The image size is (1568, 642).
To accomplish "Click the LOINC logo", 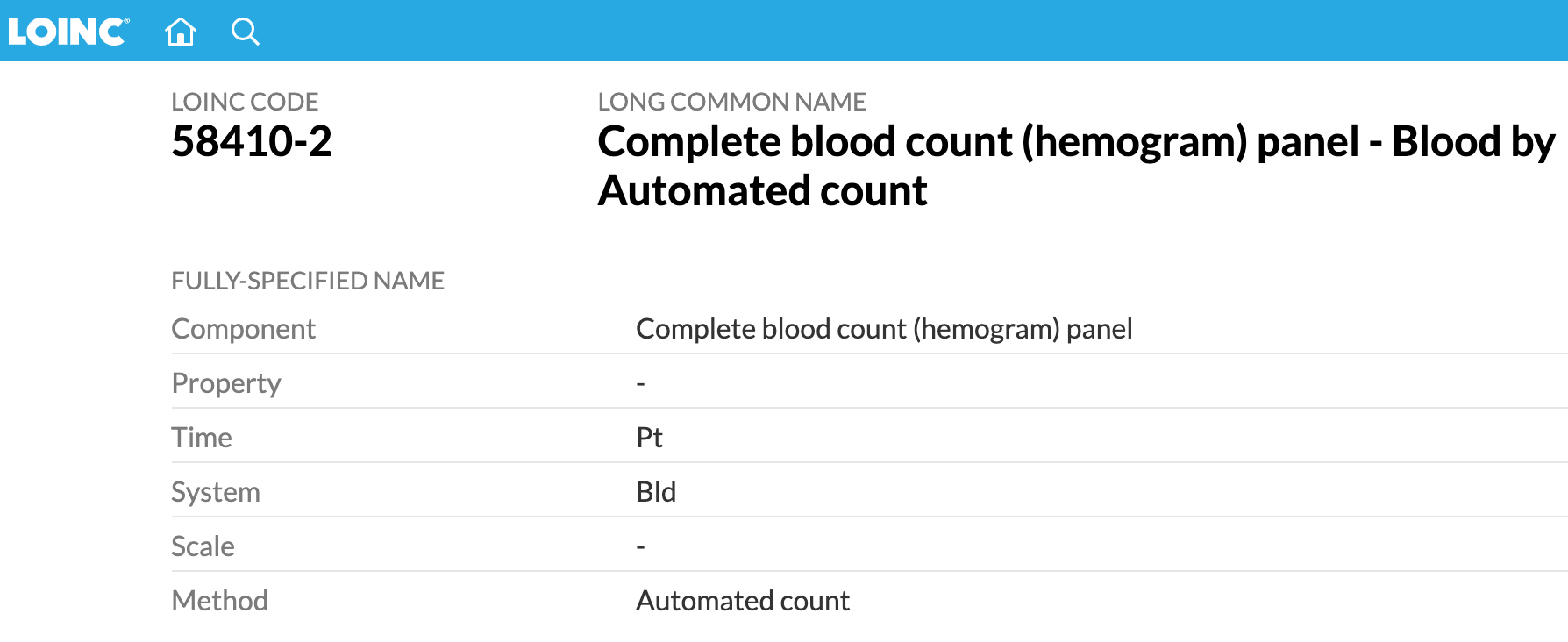I will click(x=68, y=32).
